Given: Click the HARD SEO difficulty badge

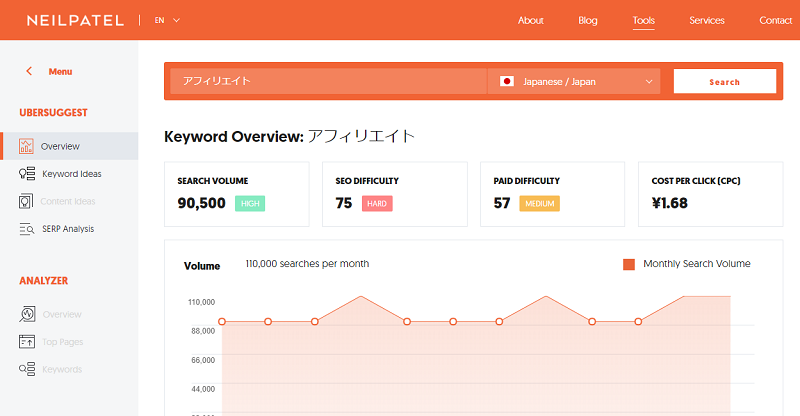Looking at the screenshot, I should (x=377, y=203).
